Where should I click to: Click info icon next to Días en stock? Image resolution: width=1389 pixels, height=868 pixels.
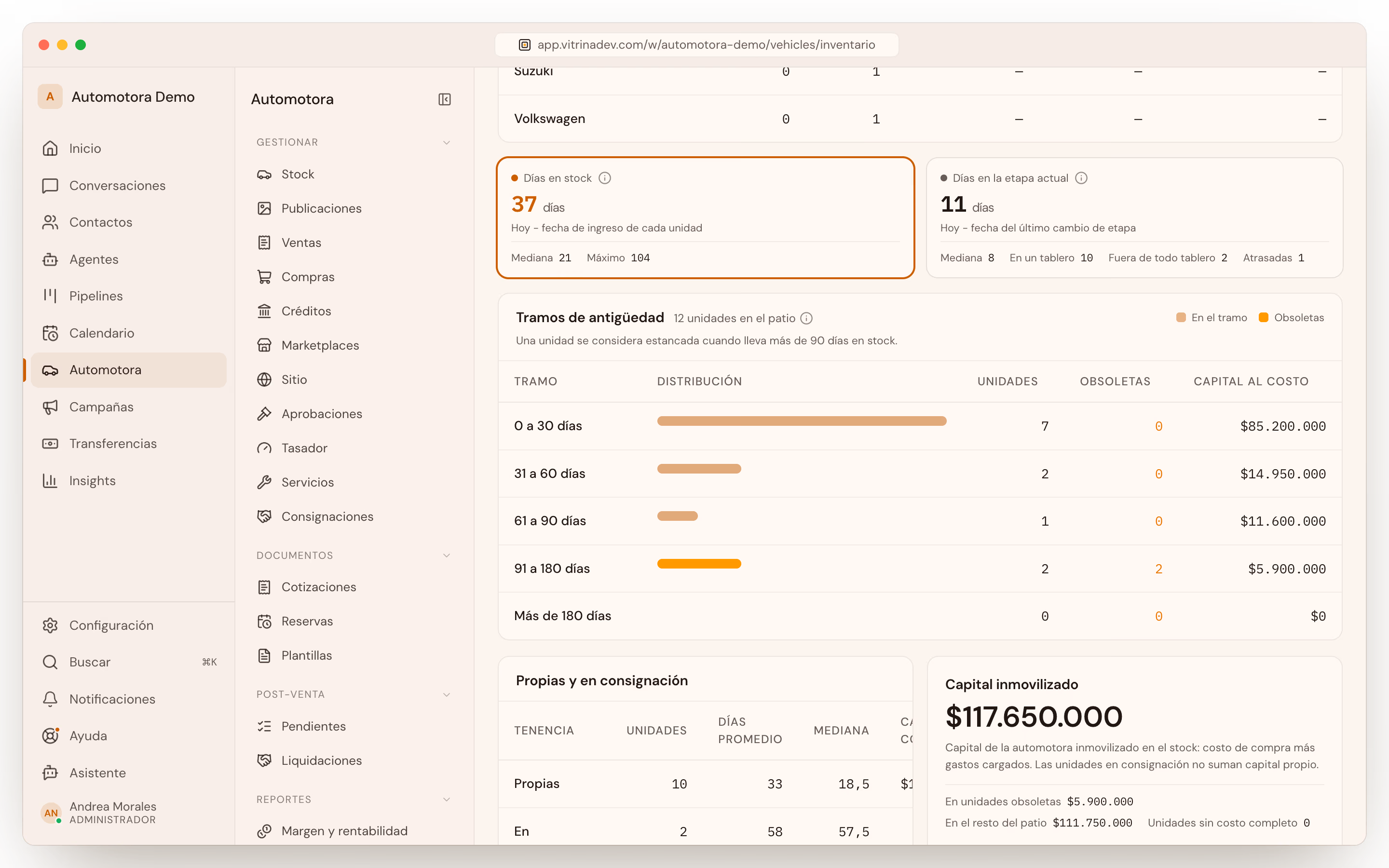coord(604,178)
